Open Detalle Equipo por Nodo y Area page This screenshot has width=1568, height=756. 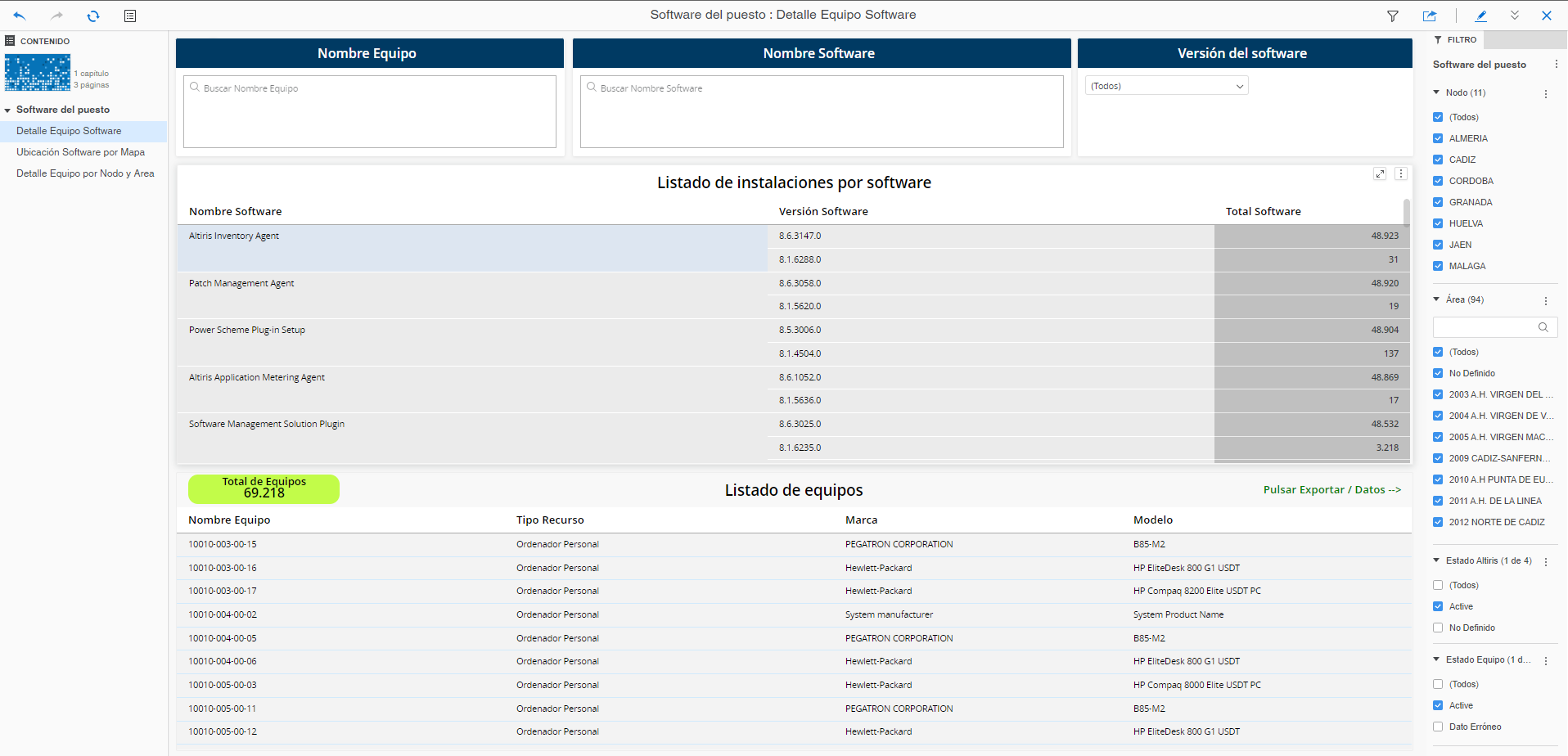tap(85, 173)
